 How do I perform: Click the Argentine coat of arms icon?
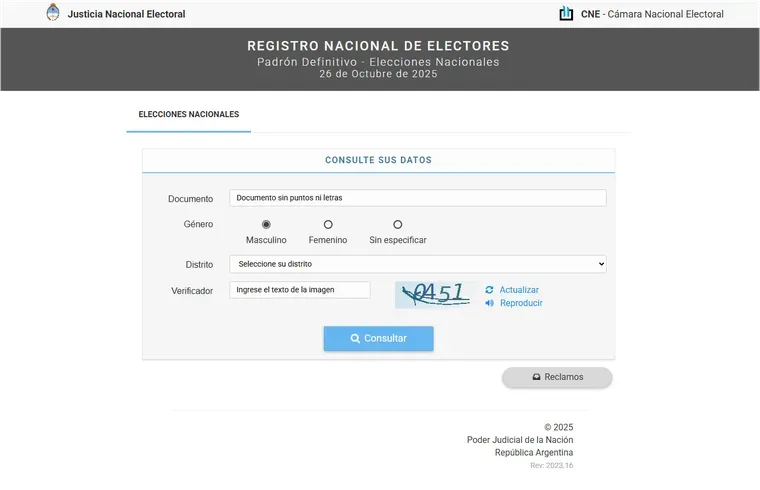[x=53, y=13]
